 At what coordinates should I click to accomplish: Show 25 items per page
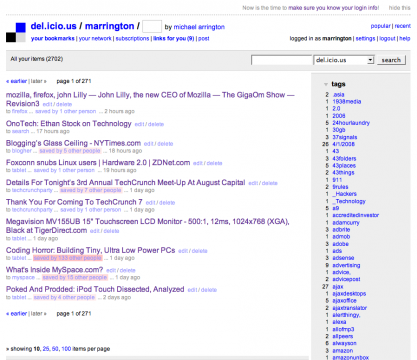(x=46, y=349)
